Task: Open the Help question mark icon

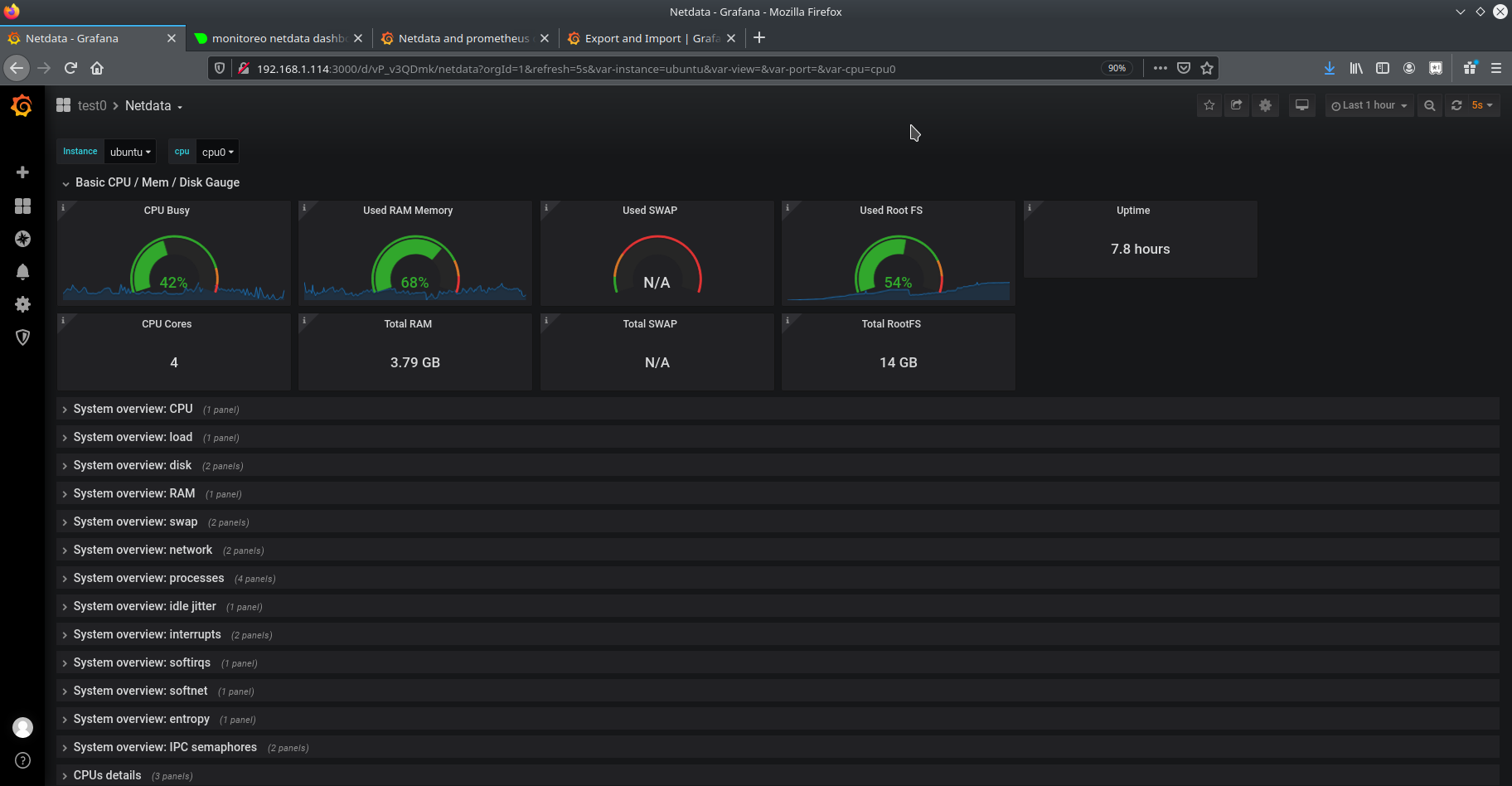Action: point(22,760)
